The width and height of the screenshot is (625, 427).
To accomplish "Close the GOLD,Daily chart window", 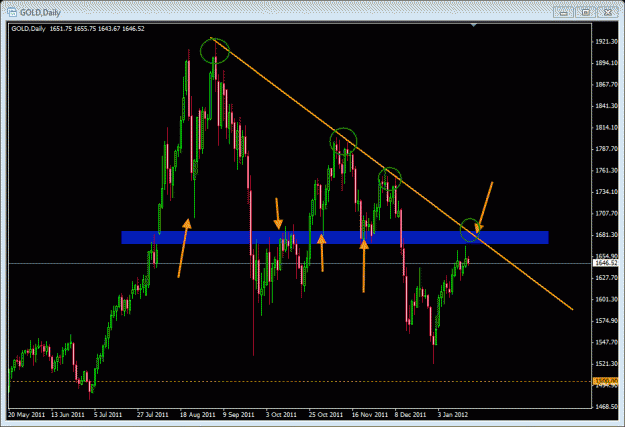I will [x=607, y=13].
